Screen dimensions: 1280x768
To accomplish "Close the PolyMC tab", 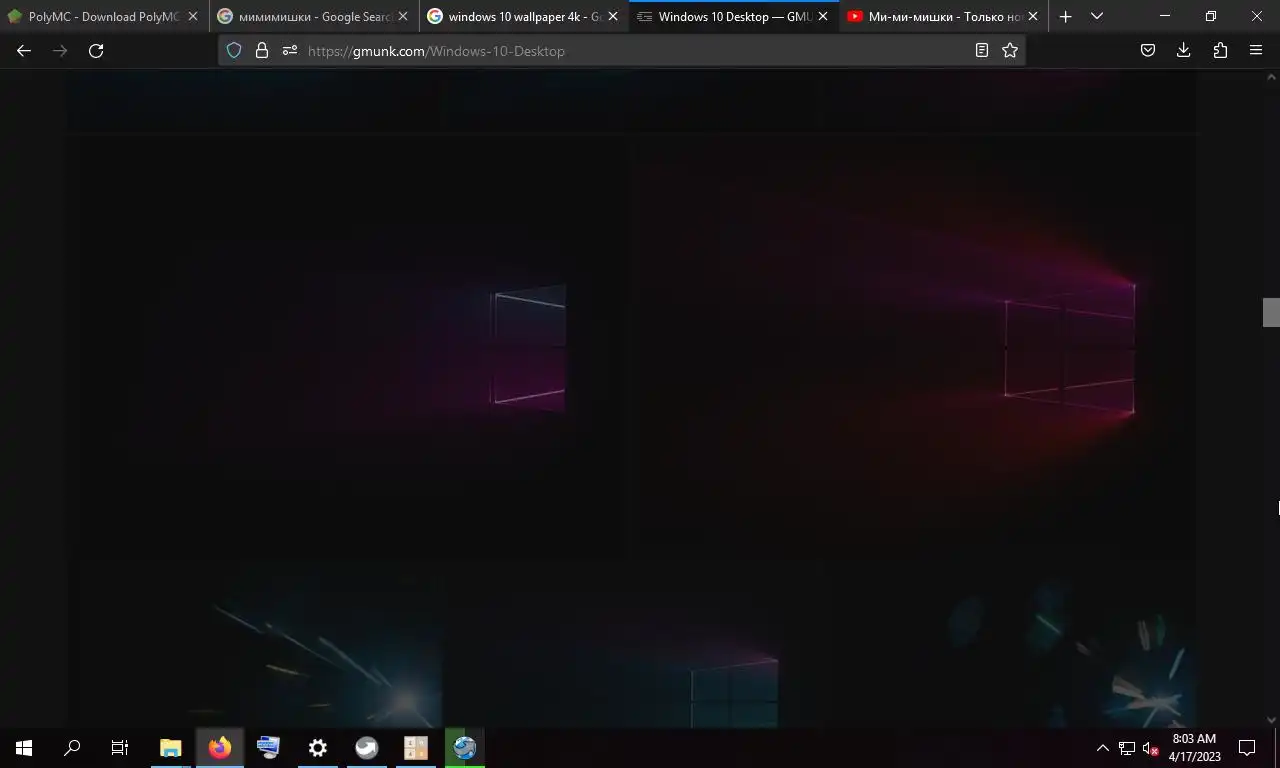I will point(193,17).
